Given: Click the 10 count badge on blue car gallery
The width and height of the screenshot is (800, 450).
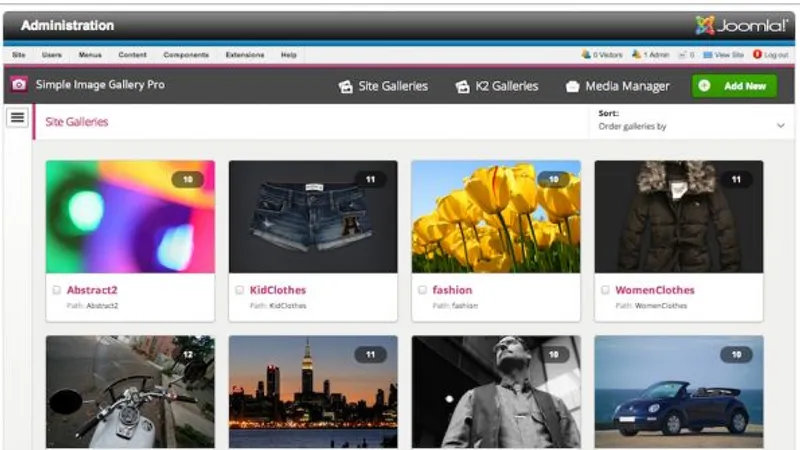Looking at the screenshot, I should (736, 355).
